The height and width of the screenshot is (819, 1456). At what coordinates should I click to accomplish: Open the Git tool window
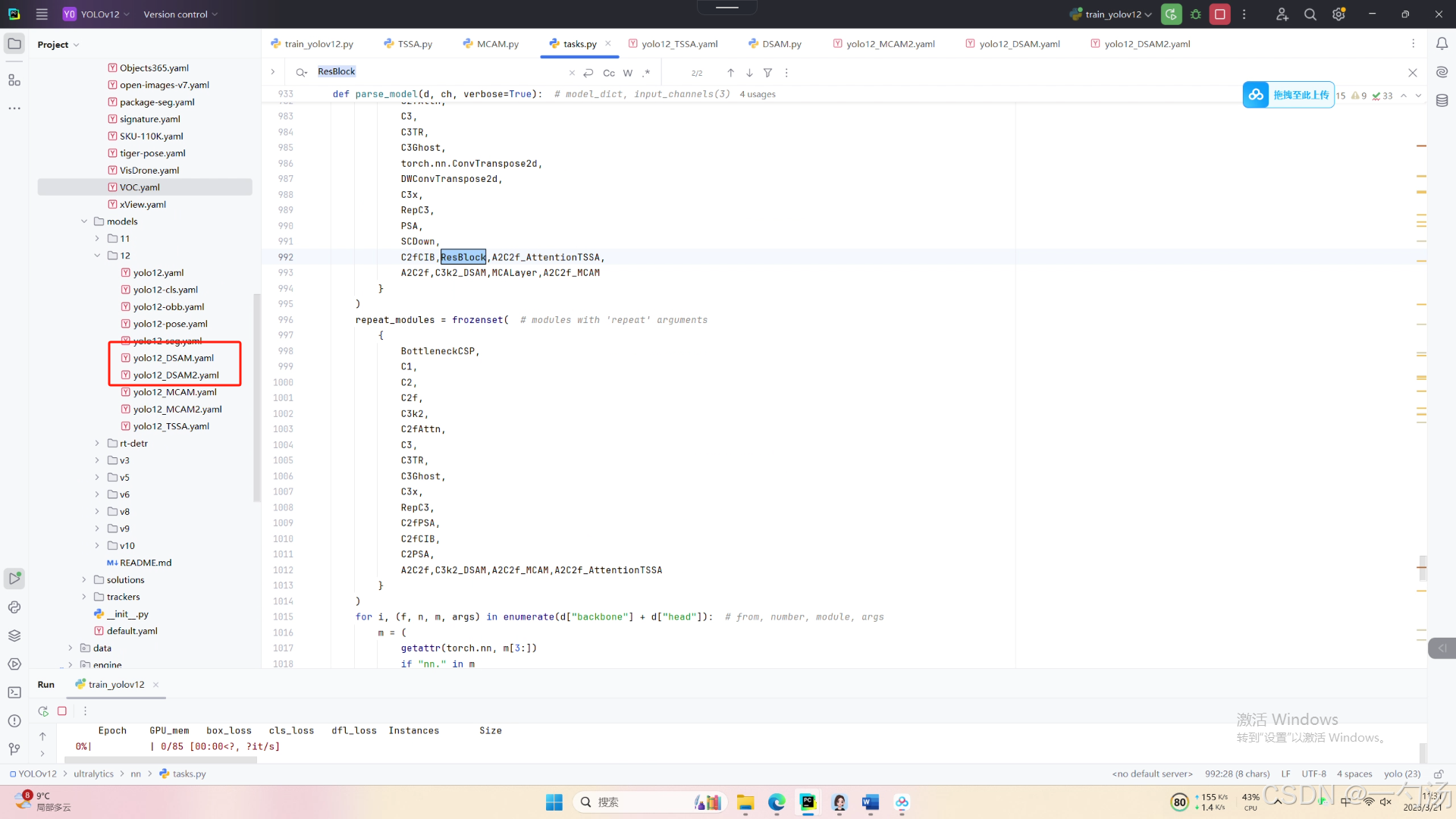click(x=14, y=749)
